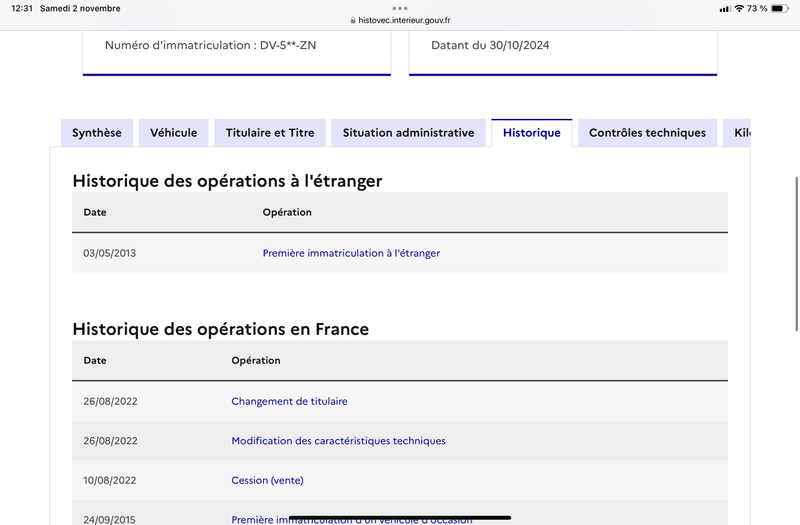
Task: Click the 'Datant du 30/10/2024' text
Action: pyautogui.click(x=490, y=45)
